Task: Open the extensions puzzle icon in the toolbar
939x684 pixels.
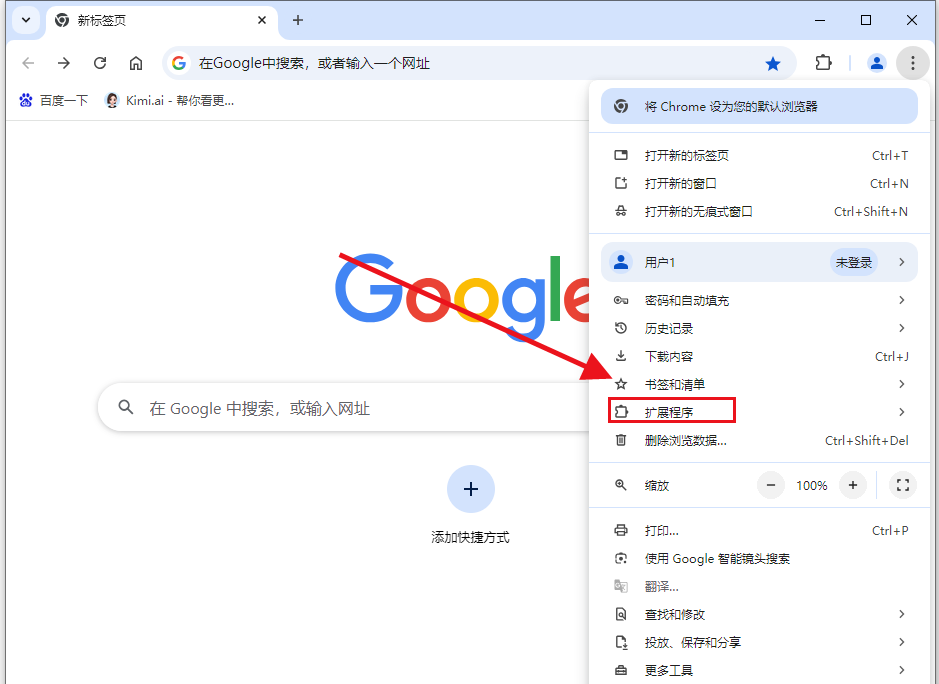Action: point(823,63)
